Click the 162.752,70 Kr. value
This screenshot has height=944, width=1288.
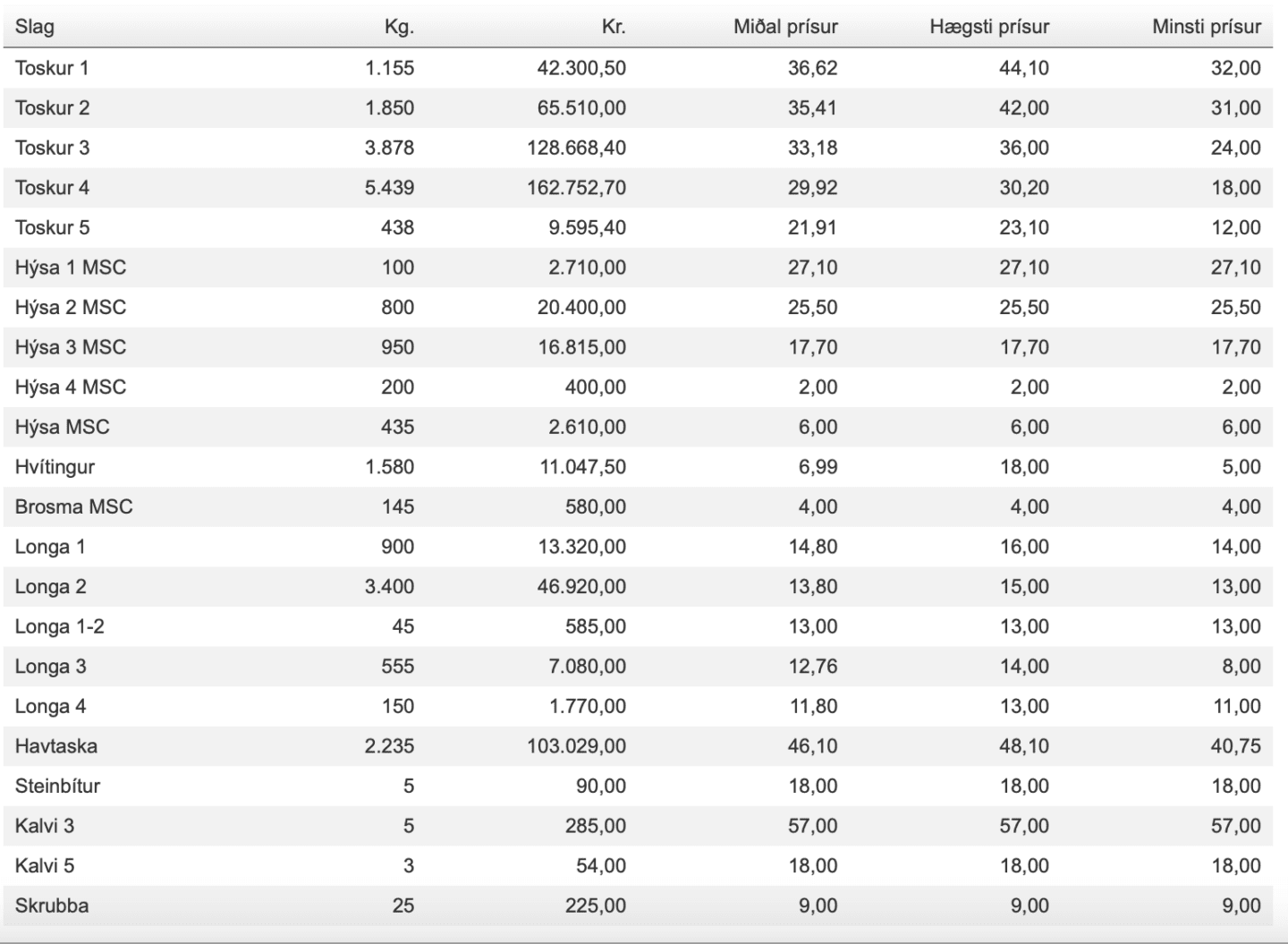577,188
